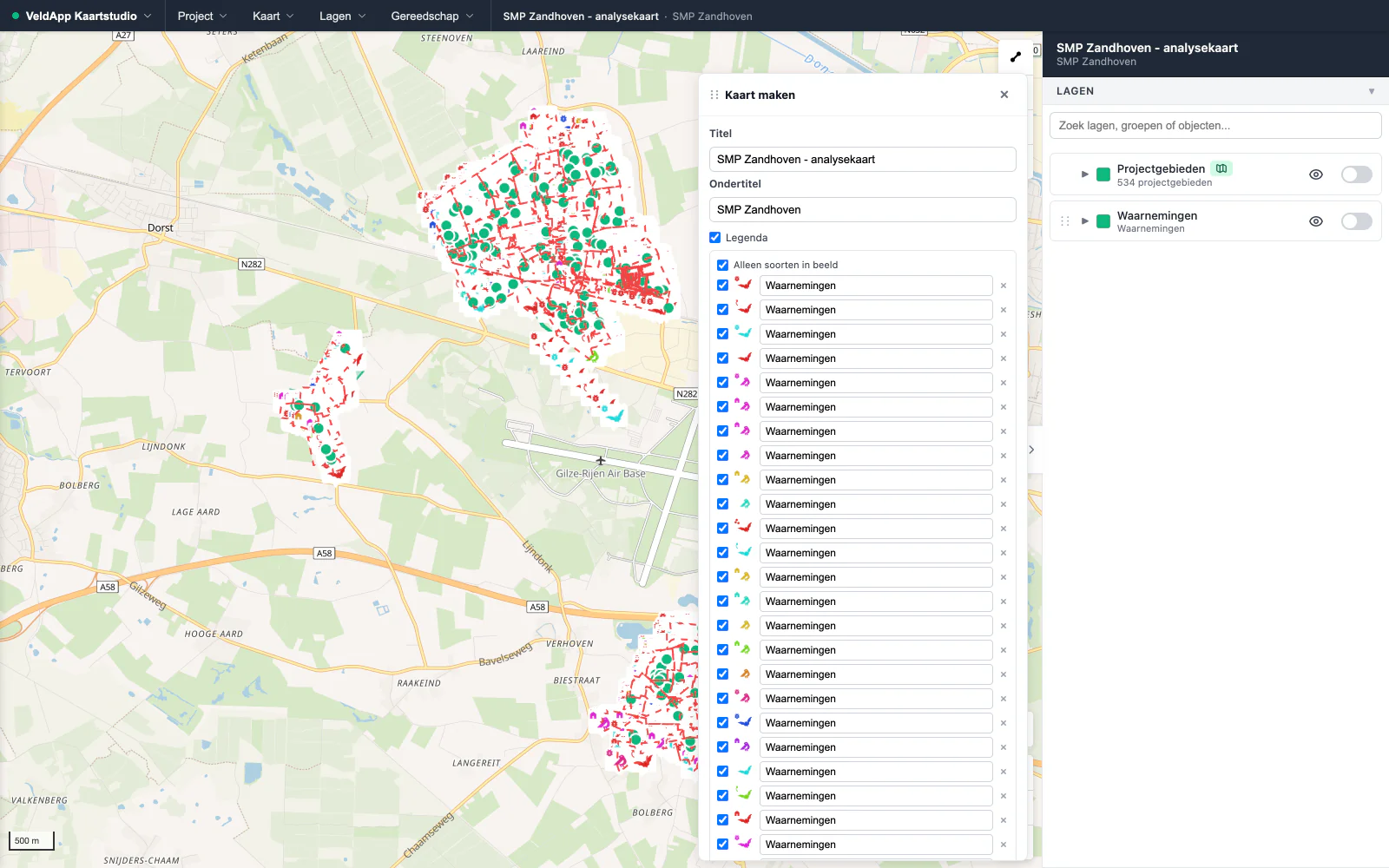Click the airplane icon at Gilze-Rijen Air Base
This screenshot has height=868, width=1389.
pos(600,461)
